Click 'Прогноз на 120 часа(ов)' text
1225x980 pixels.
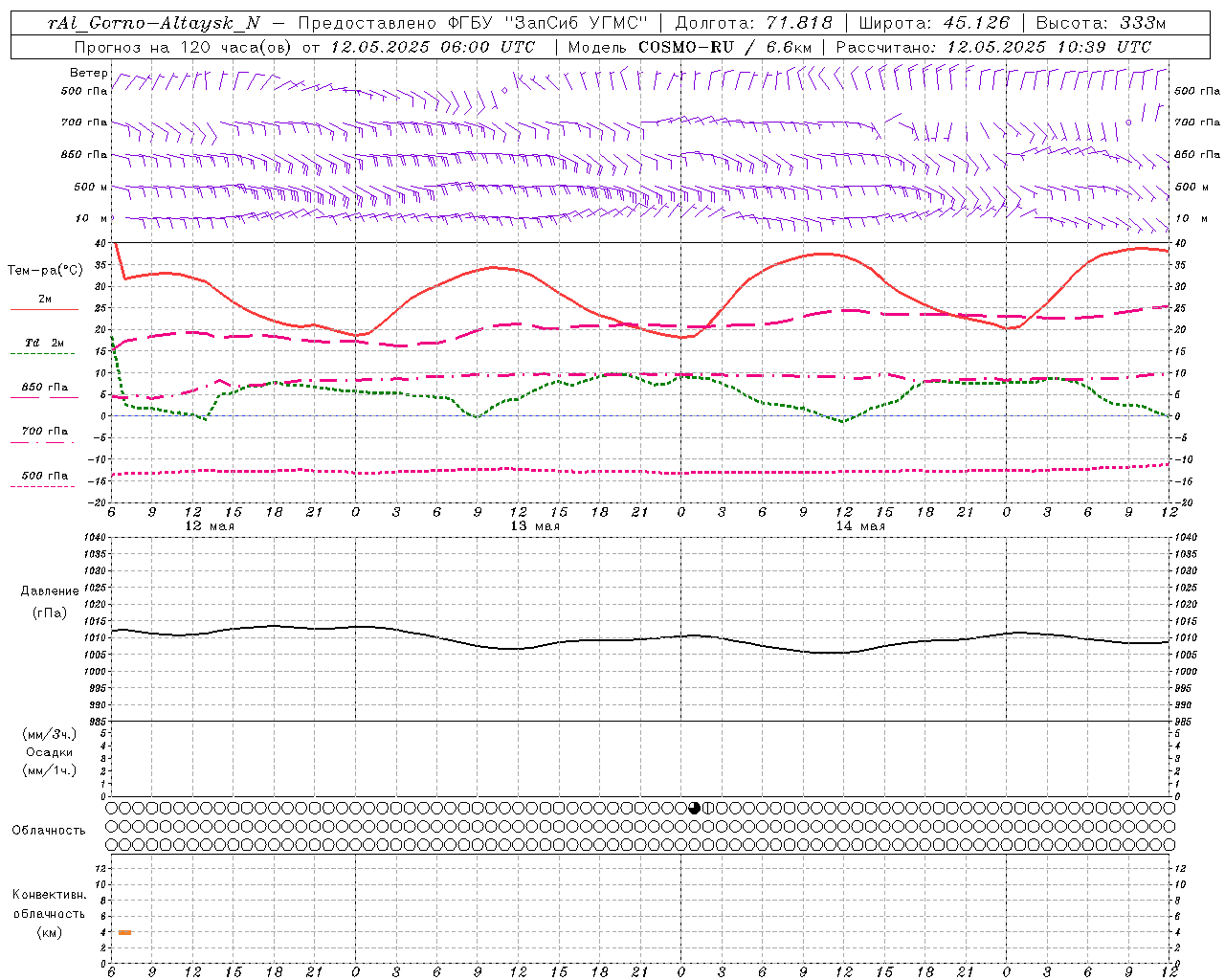pos(184,47)
